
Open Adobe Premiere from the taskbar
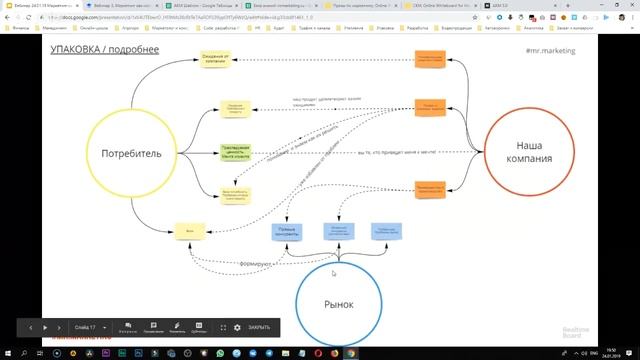point(106,353)
